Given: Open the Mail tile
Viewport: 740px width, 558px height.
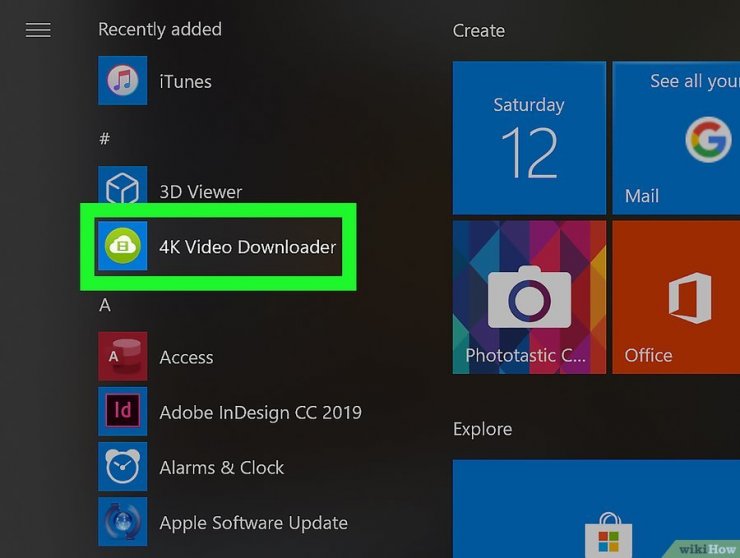Looking at the screenshot, I should [x=676, y=138].
